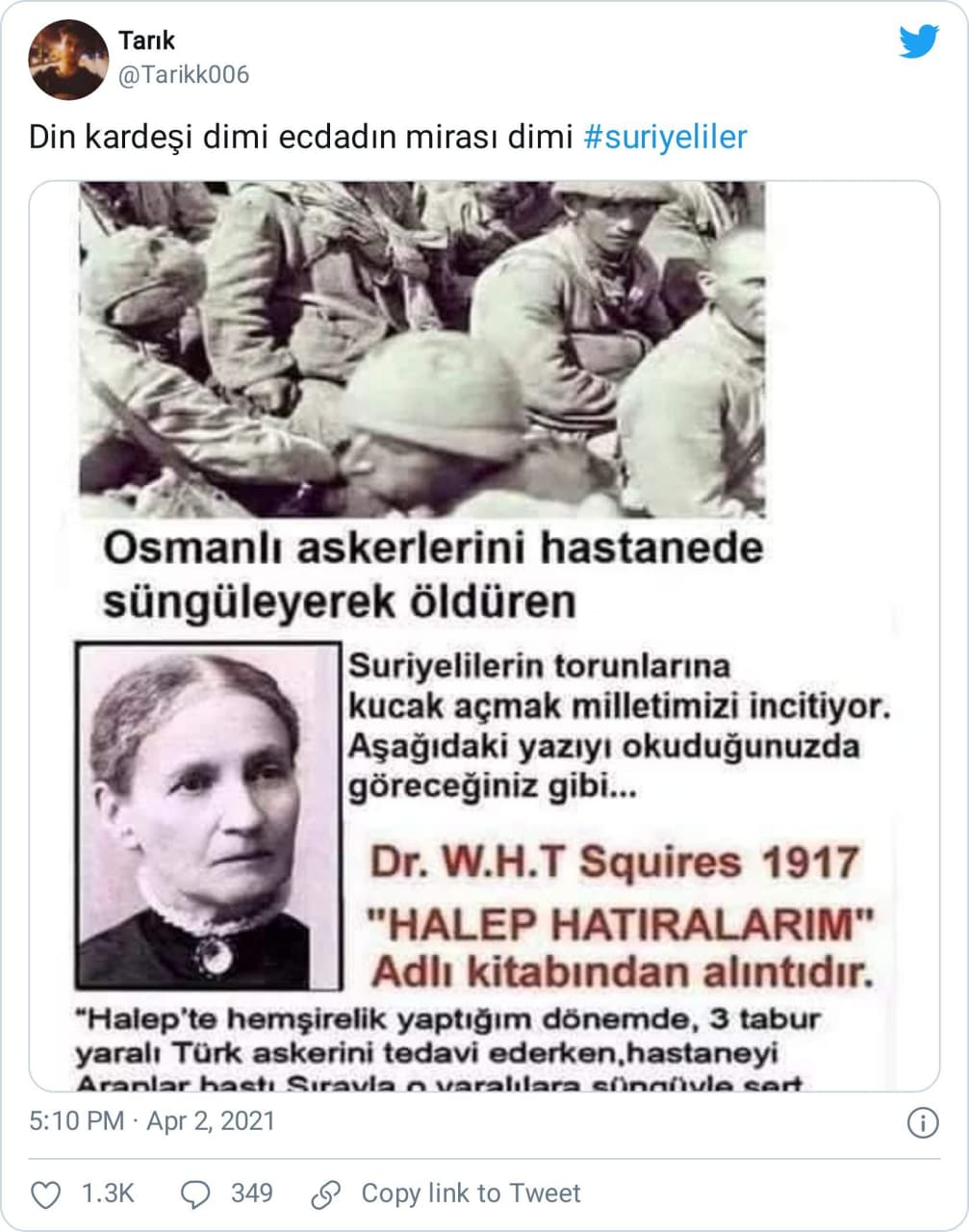Click the display name Tarık

tap(146, 40)
